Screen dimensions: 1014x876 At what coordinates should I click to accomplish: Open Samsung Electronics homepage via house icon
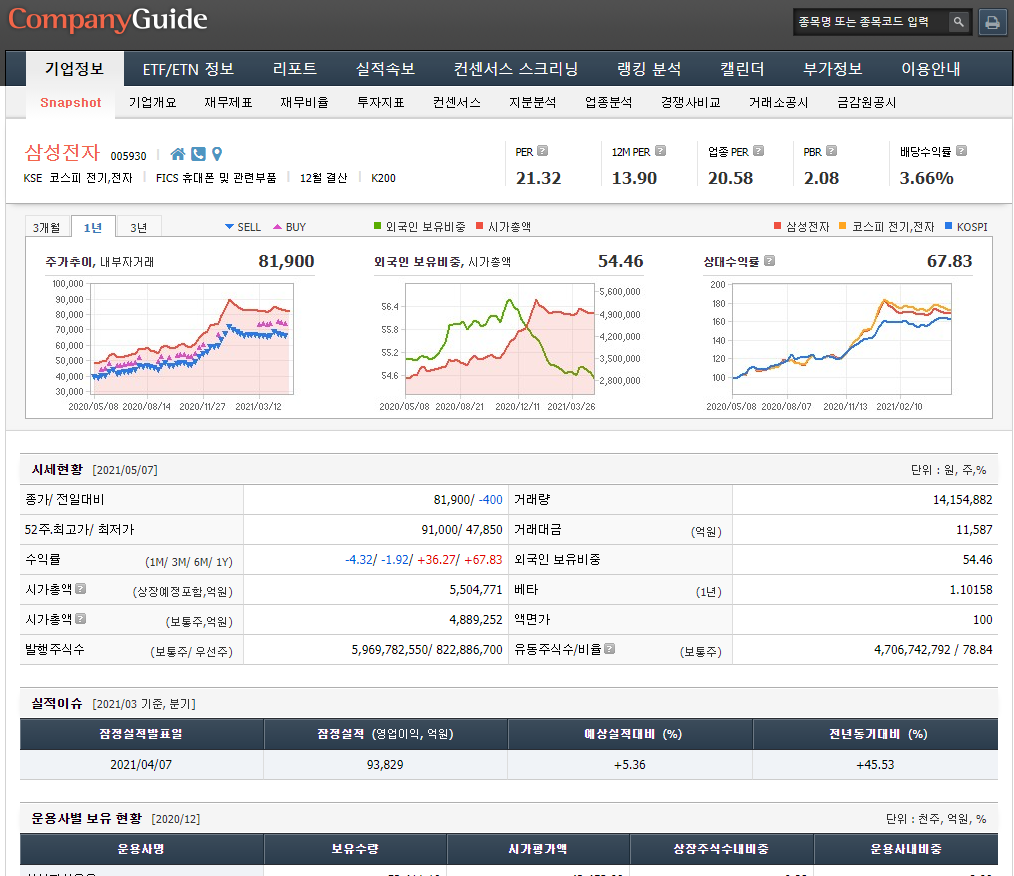pos(177,154)
